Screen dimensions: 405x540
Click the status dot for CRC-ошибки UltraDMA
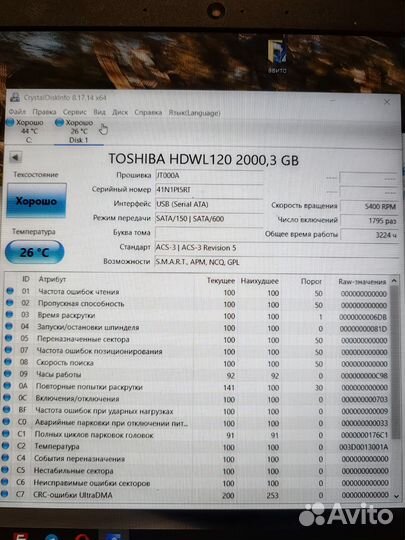point(4,494)
